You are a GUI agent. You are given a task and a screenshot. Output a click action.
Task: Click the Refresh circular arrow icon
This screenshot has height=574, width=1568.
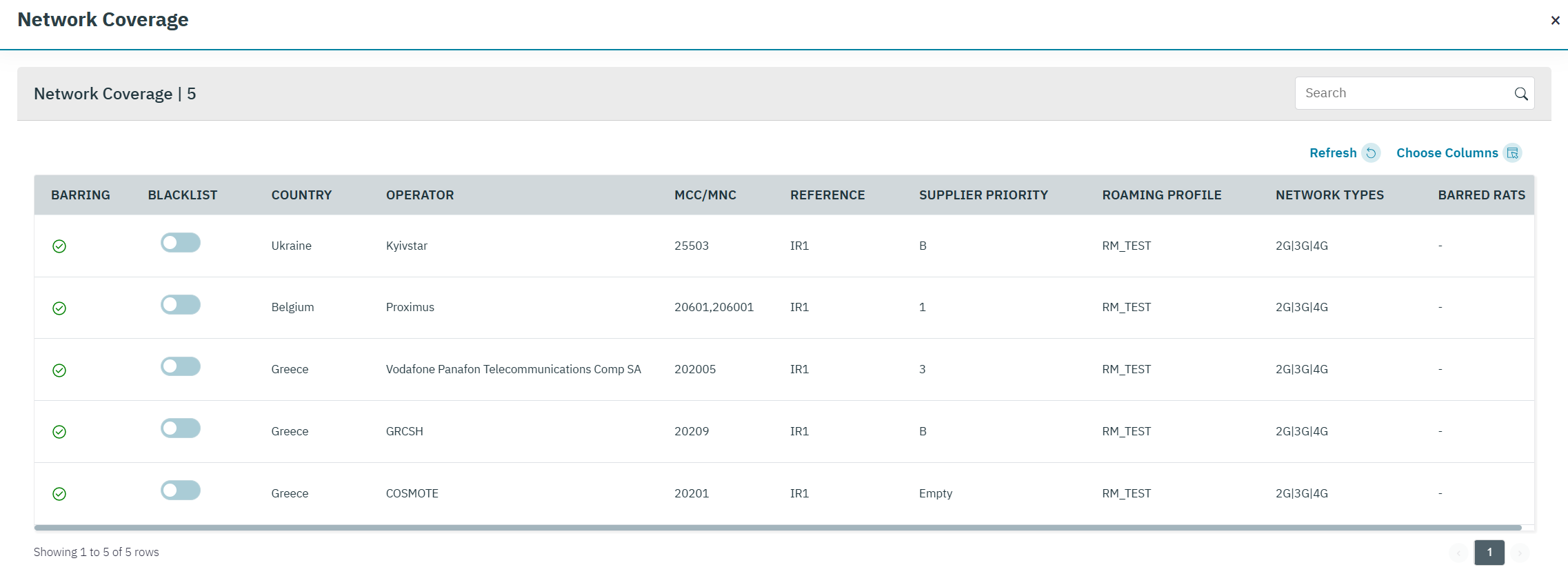(x=1371, y=153)
